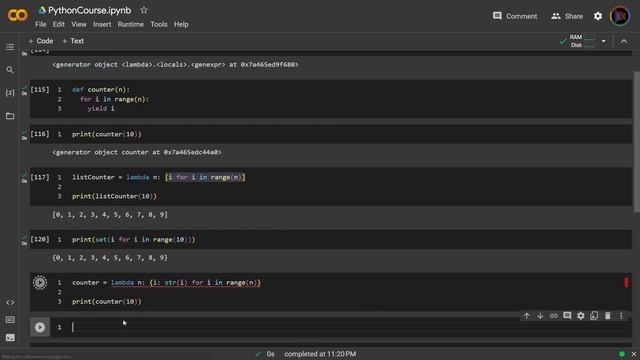The height and width of the screenshot is (360, 640).
Task: Click the Share button
Action: (567, 16)
